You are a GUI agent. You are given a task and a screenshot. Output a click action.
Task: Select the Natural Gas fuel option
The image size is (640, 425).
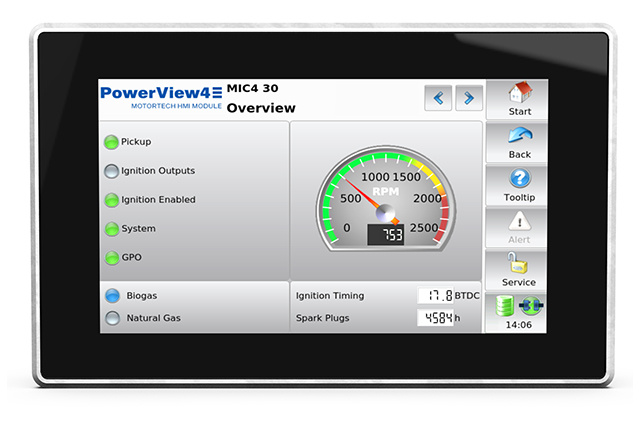coord(112,319)
